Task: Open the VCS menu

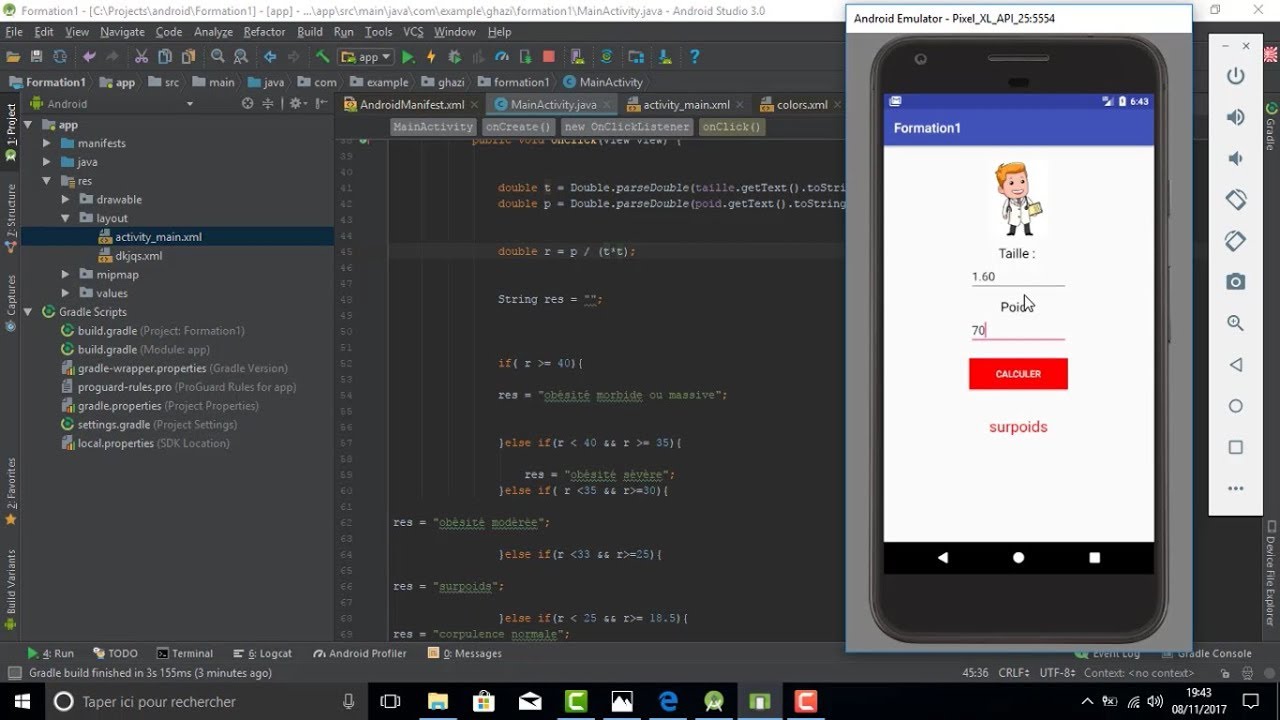Action: coord(413,32)
